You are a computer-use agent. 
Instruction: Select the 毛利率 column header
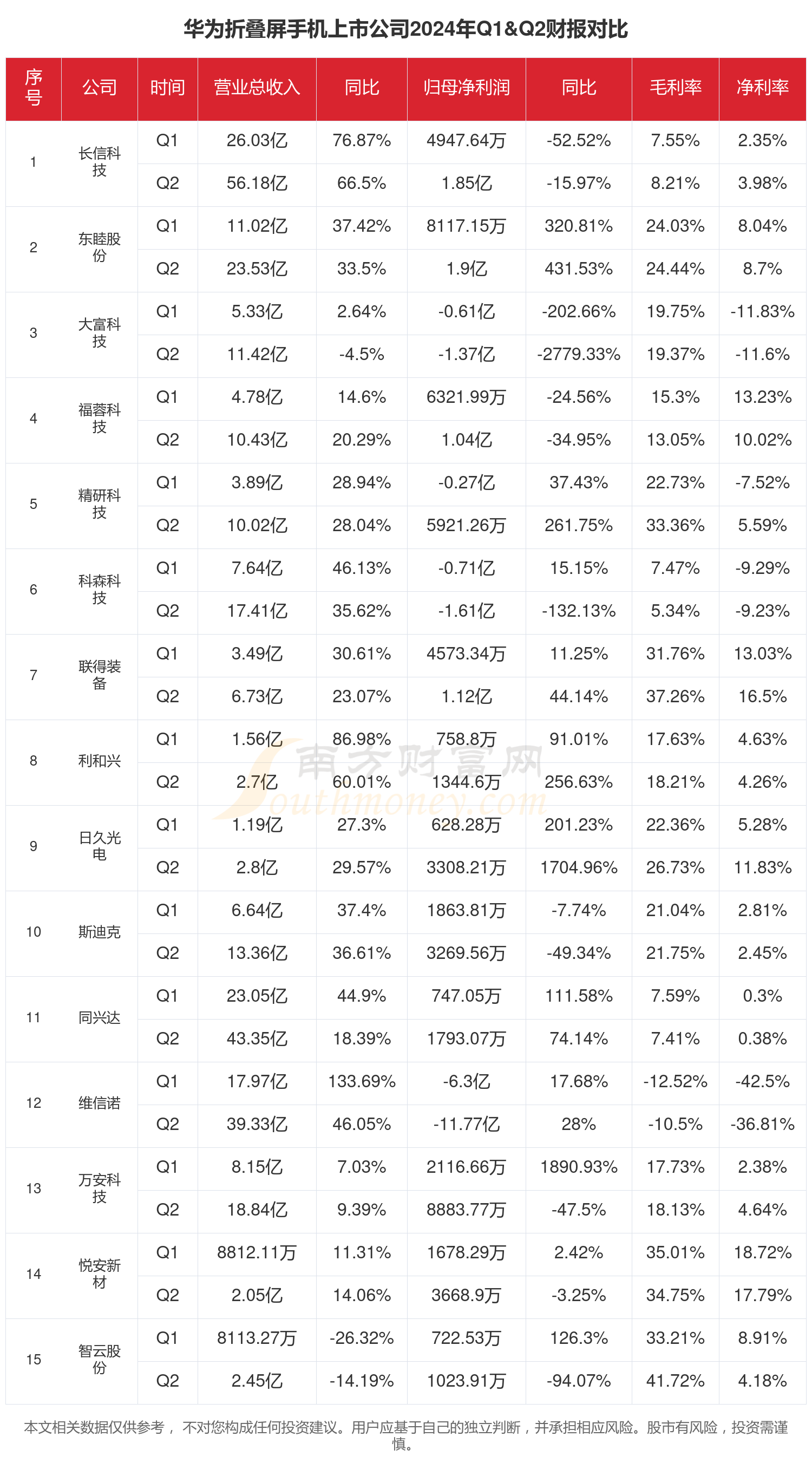click(675, 88)
